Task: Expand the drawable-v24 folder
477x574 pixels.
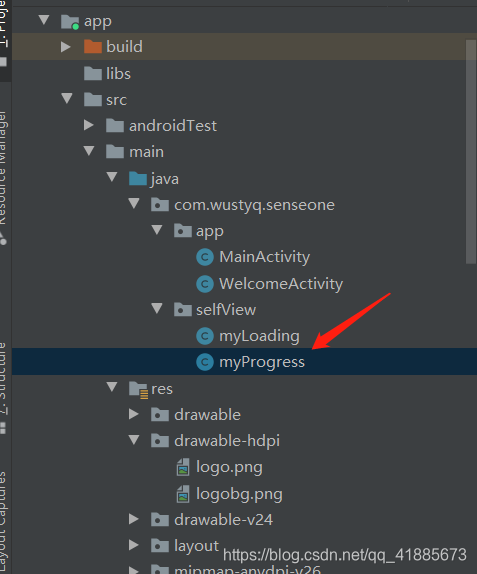Action: (134, 519)
